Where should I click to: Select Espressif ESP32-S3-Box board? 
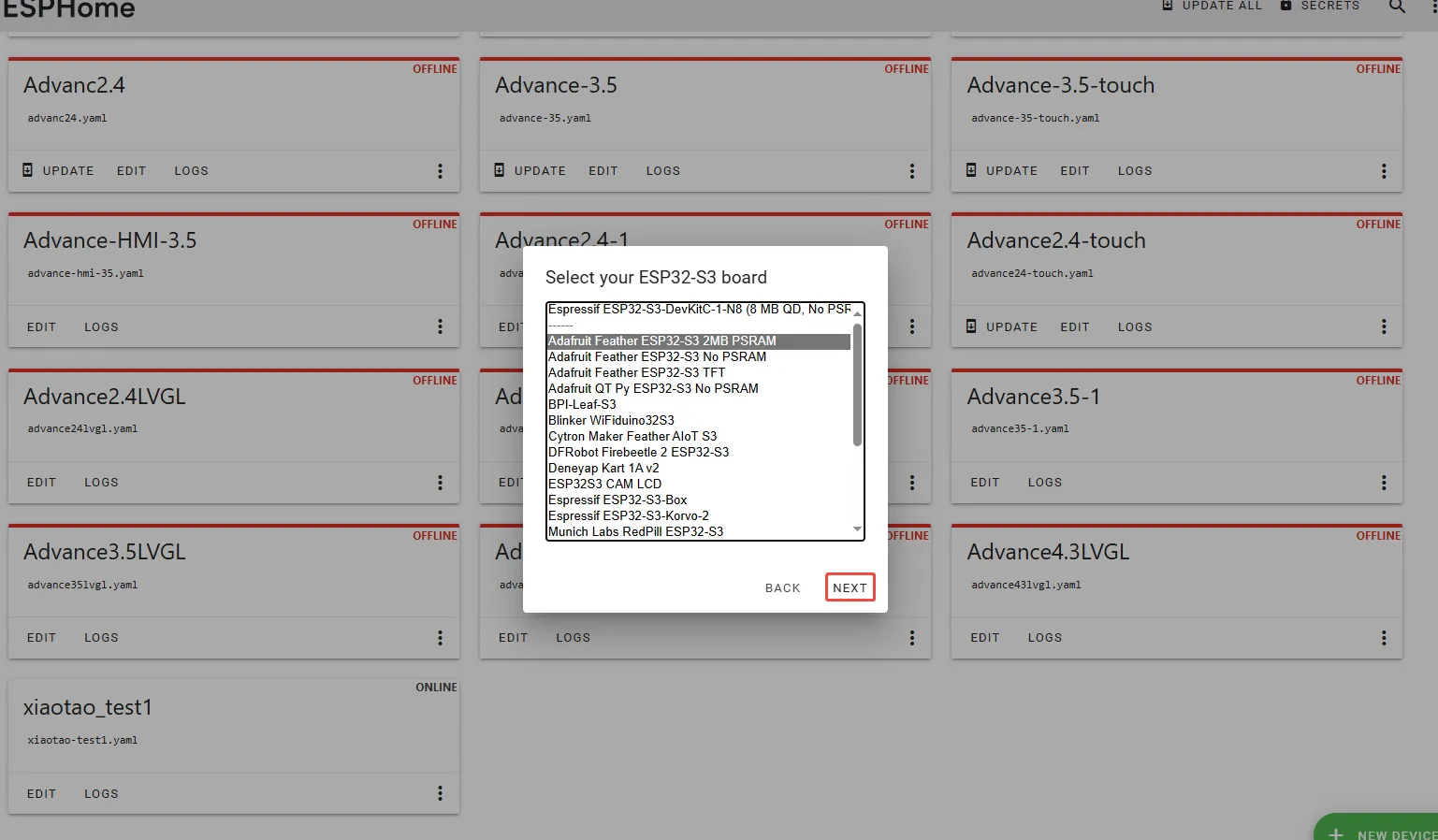pyautogui.click(x=699, y=500)
